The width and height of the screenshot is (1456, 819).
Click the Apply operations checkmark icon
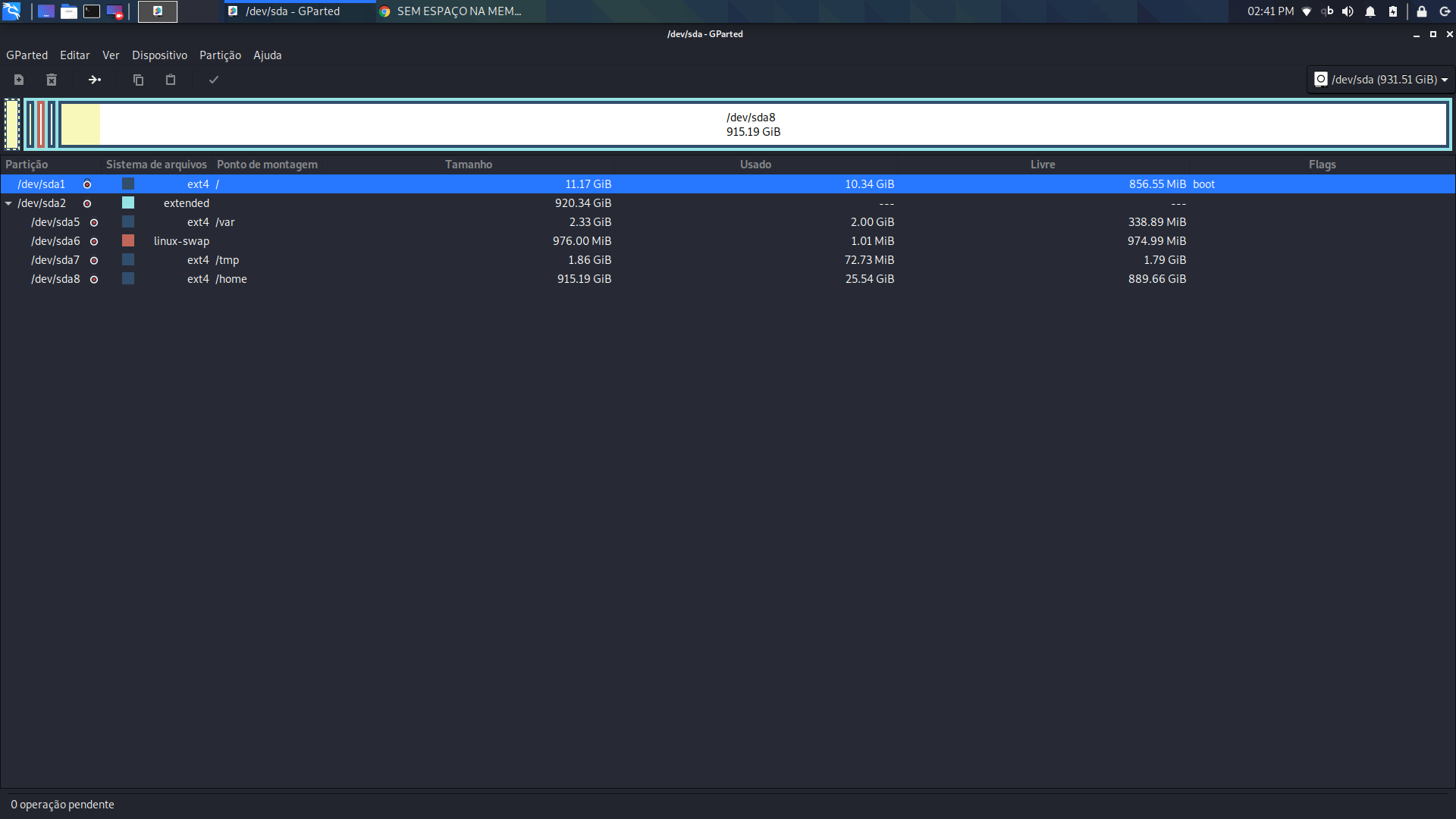tap(214, 80)
